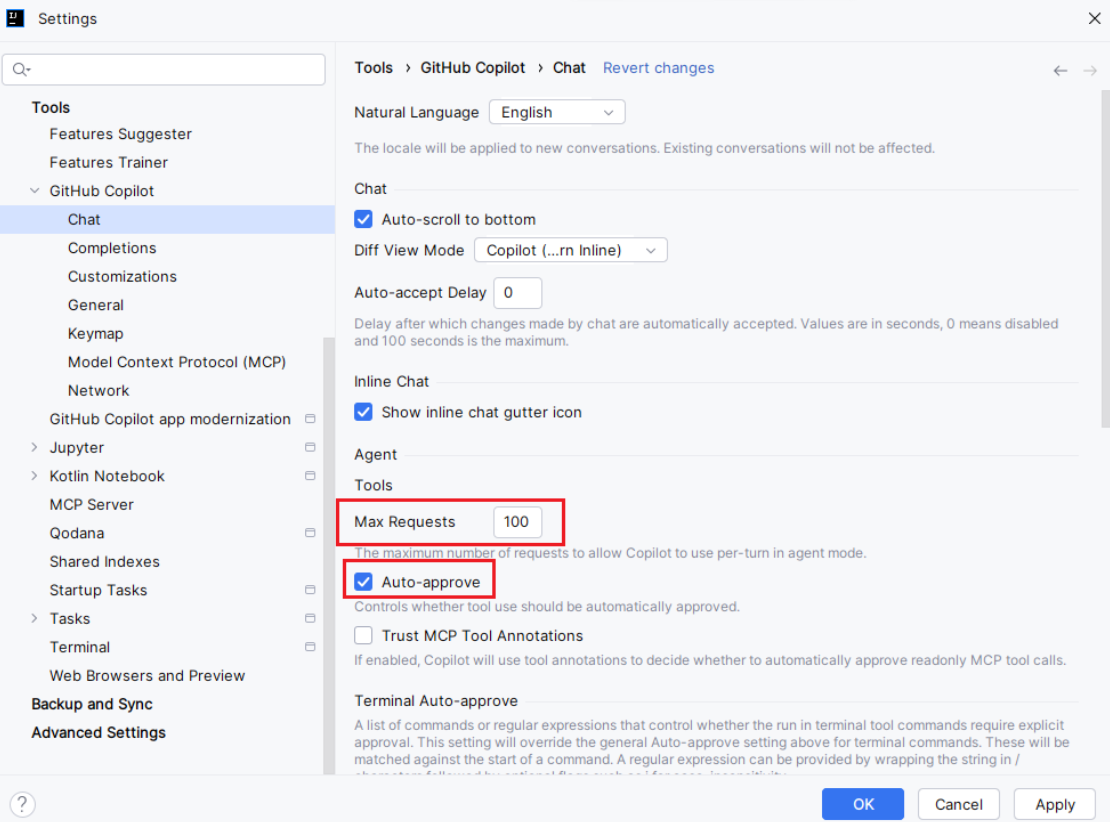The width and height of the screenshot is (1110, 822).
Task: Expand the Kotlin Notebook tree node
Action: [x=35, y=476]
